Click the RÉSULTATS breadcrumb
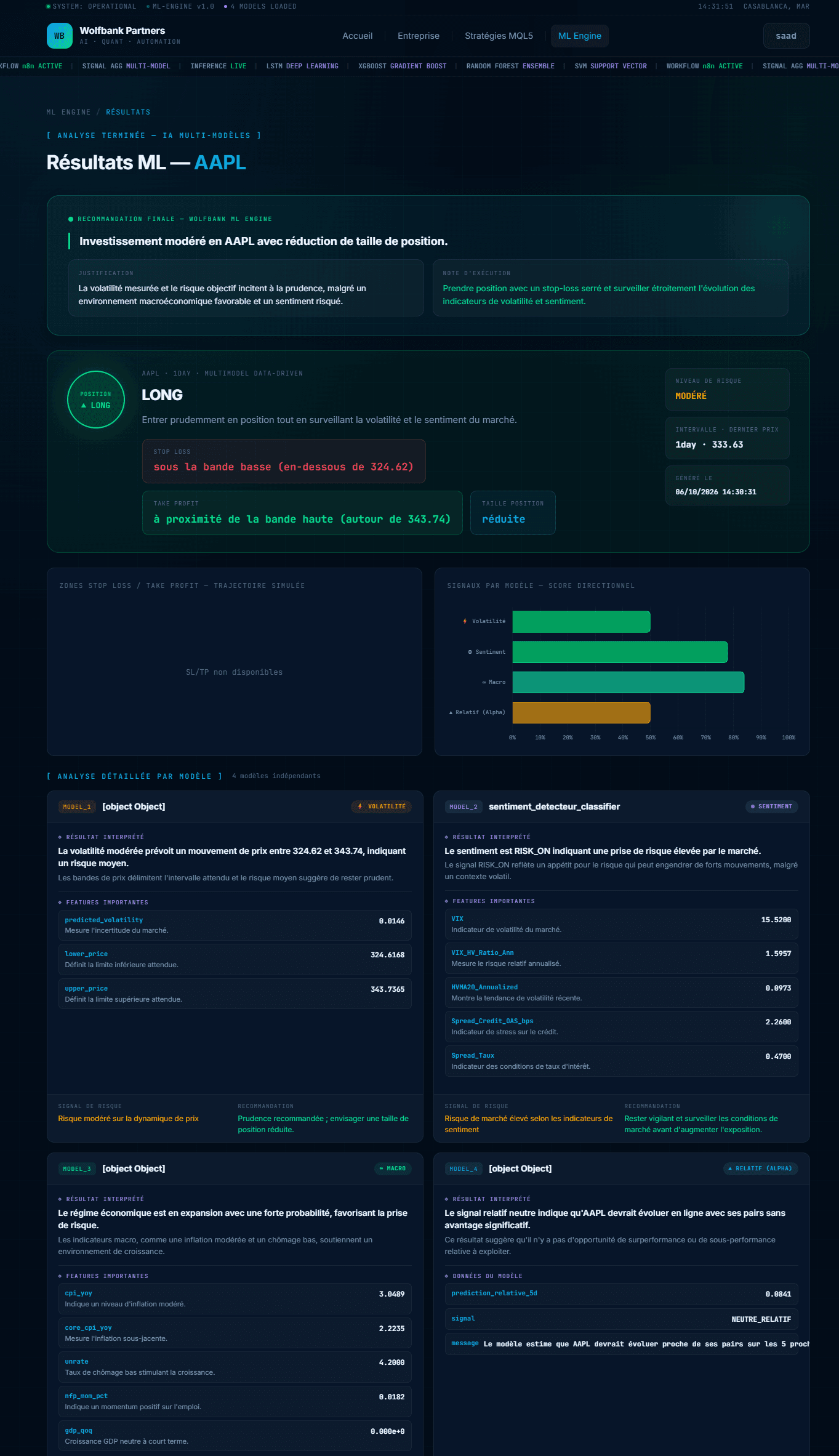The width and height of the screenshot is (839, 1456). [128, 112]
